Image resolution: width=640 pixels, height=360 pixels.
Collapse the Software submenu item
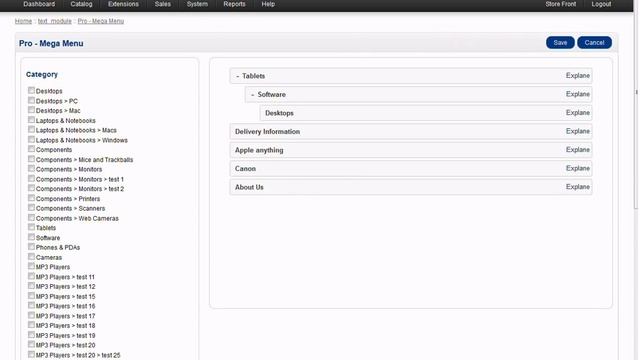coord(253,94)
